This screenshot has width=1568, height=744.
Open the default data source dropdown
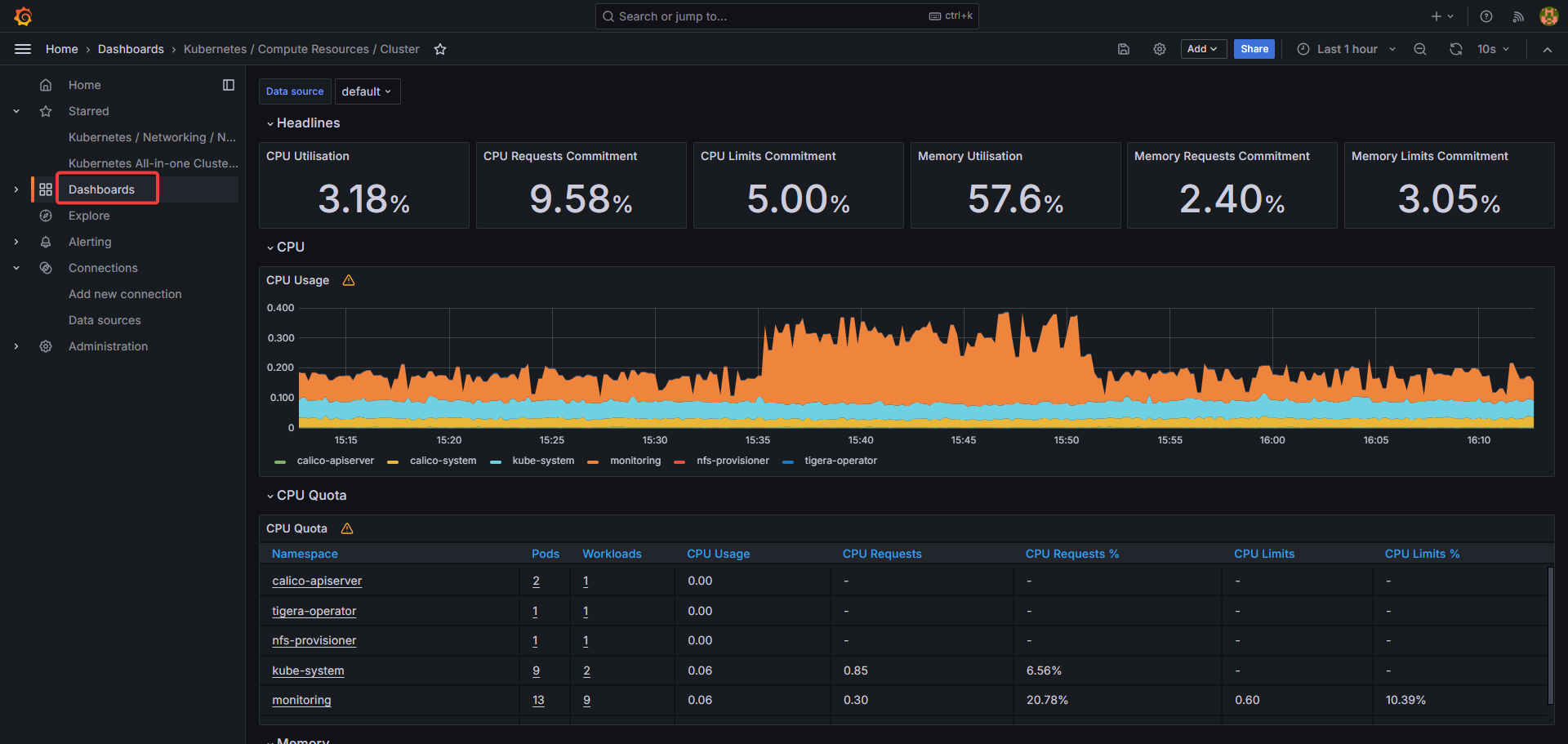pos(367,91)
